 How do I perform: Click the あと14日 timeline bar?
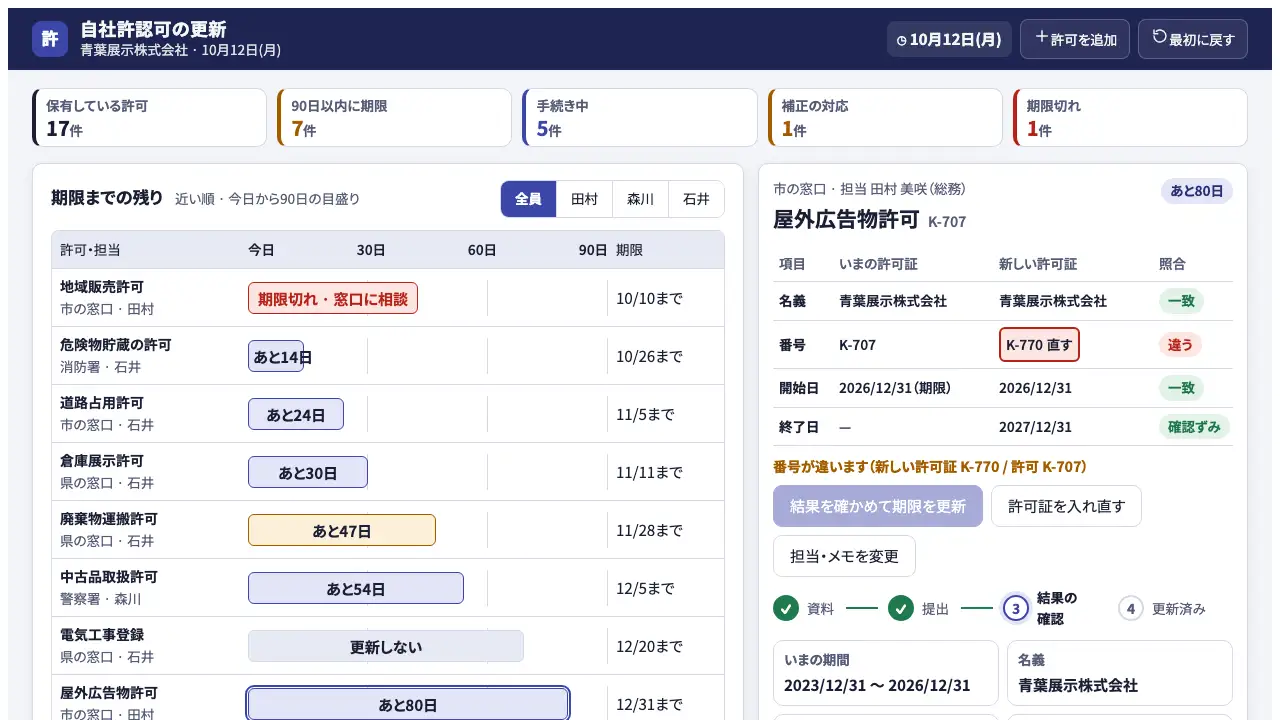click(276, 356)
